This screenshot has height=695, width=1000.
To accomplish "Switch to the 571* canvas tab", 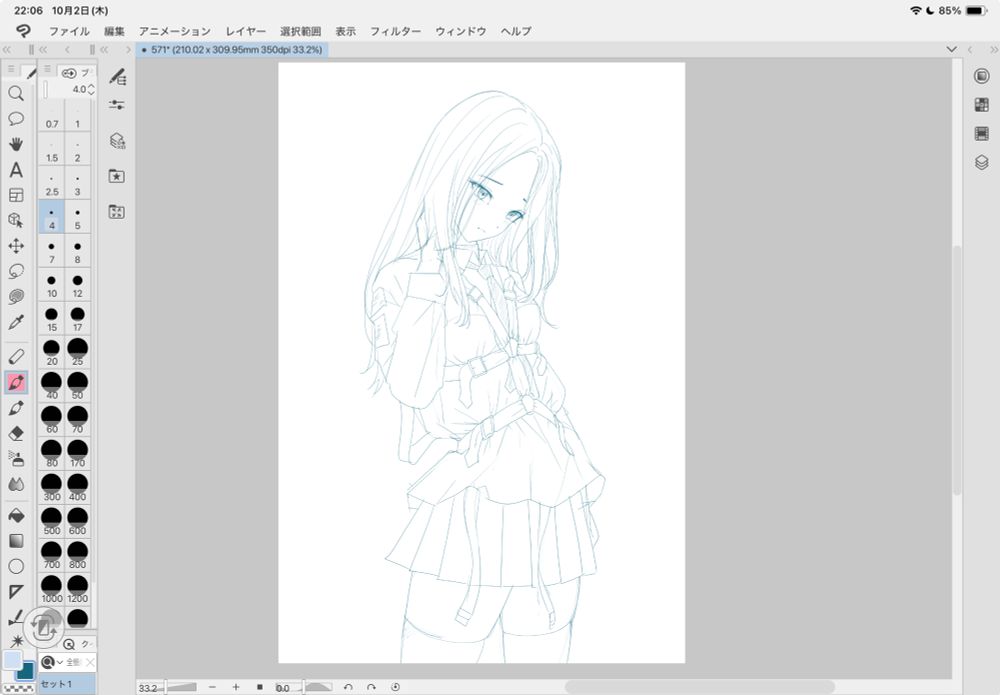I will pos(232,50).
